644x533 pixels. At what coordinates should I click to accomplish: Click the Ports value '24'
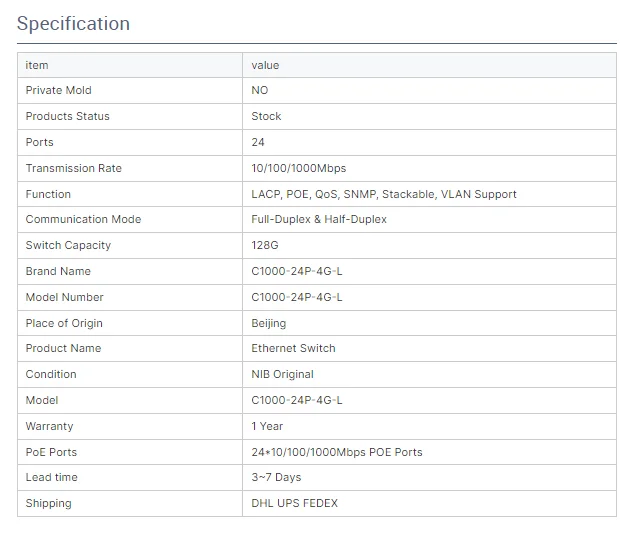[258, 142]
